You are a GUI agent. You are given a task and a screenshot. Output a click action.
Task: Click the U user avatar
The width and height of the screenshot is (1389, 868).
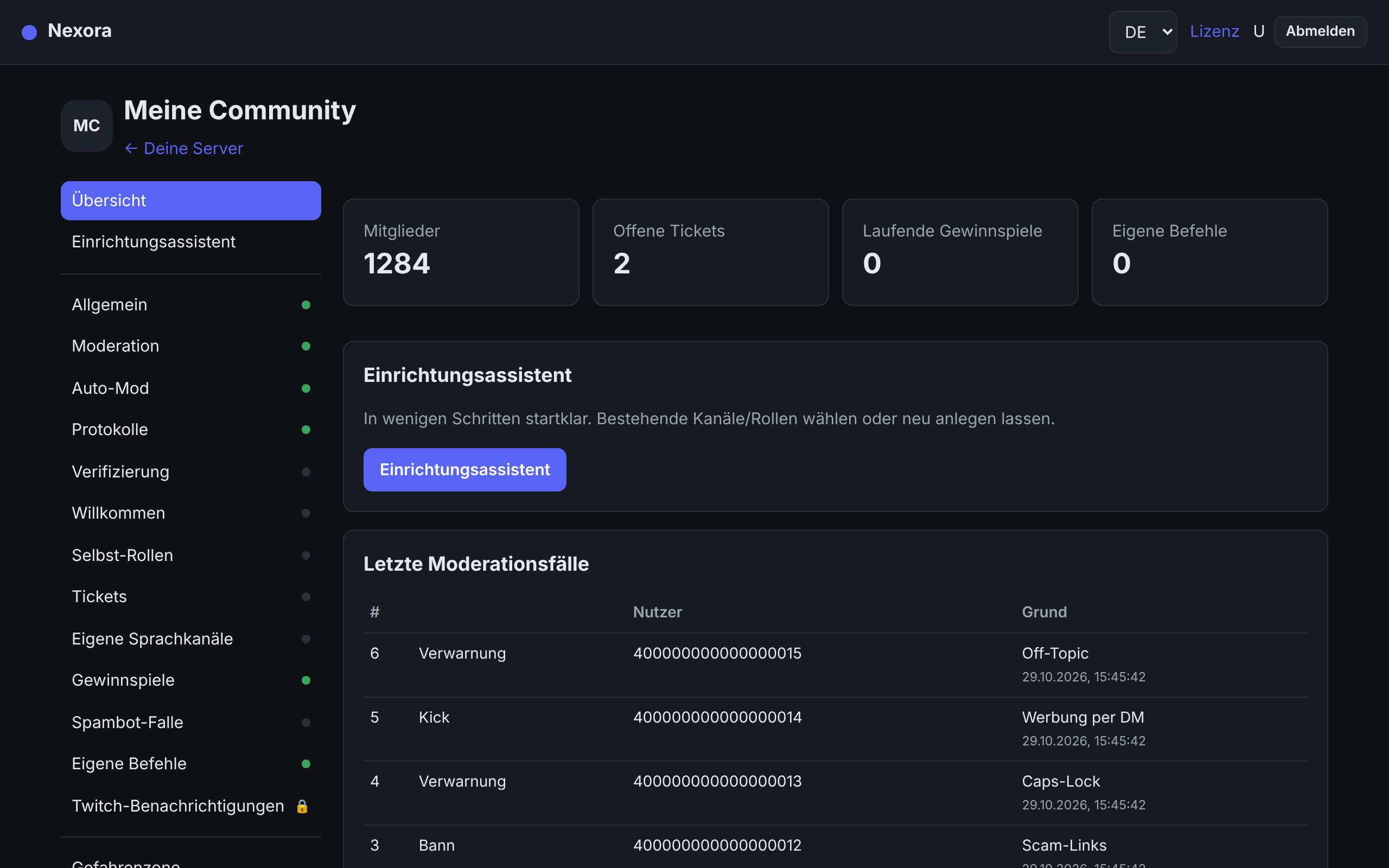tap(1259, 31)
